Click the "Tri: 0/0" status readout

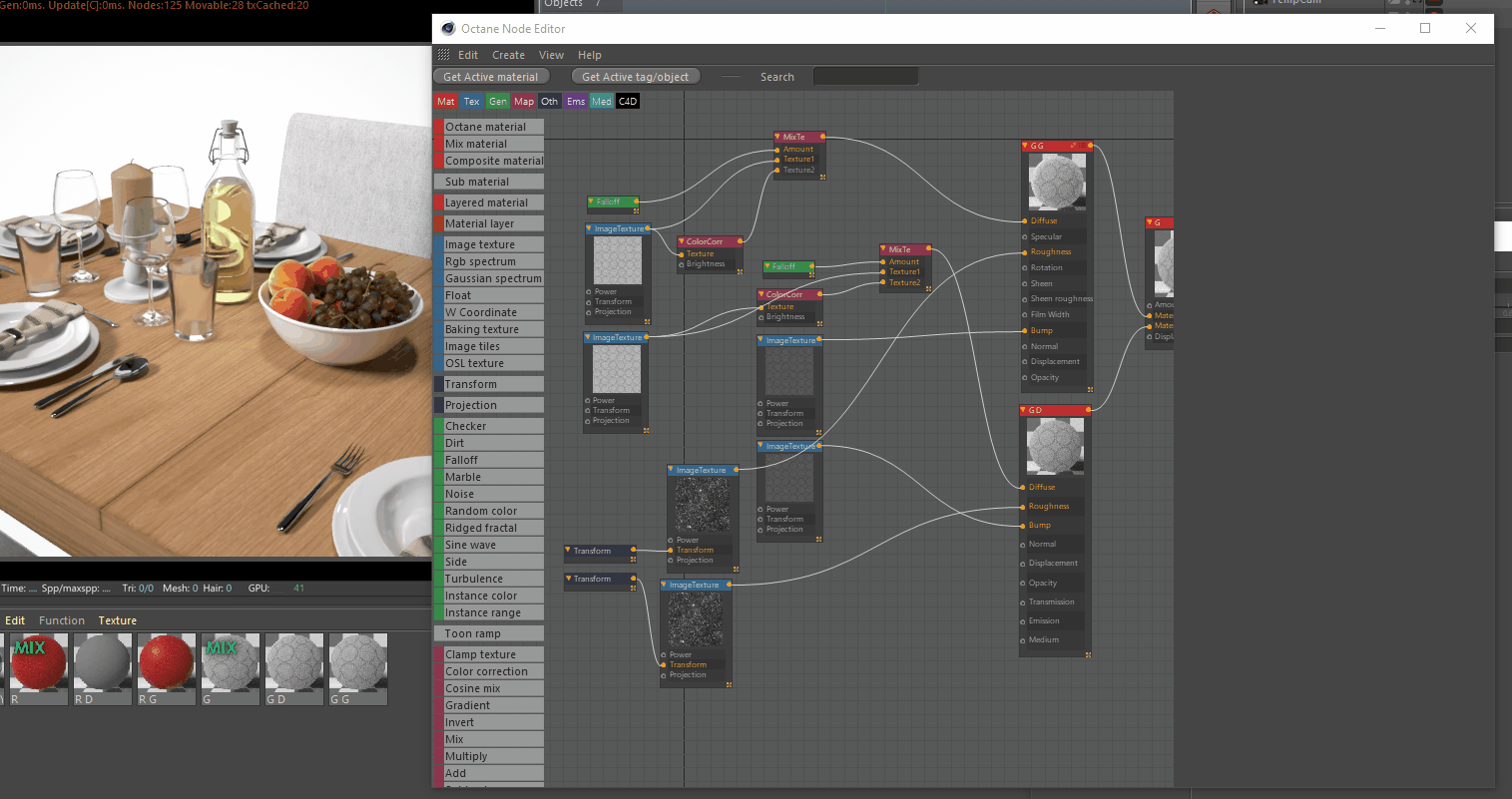[x=138, y=589]
